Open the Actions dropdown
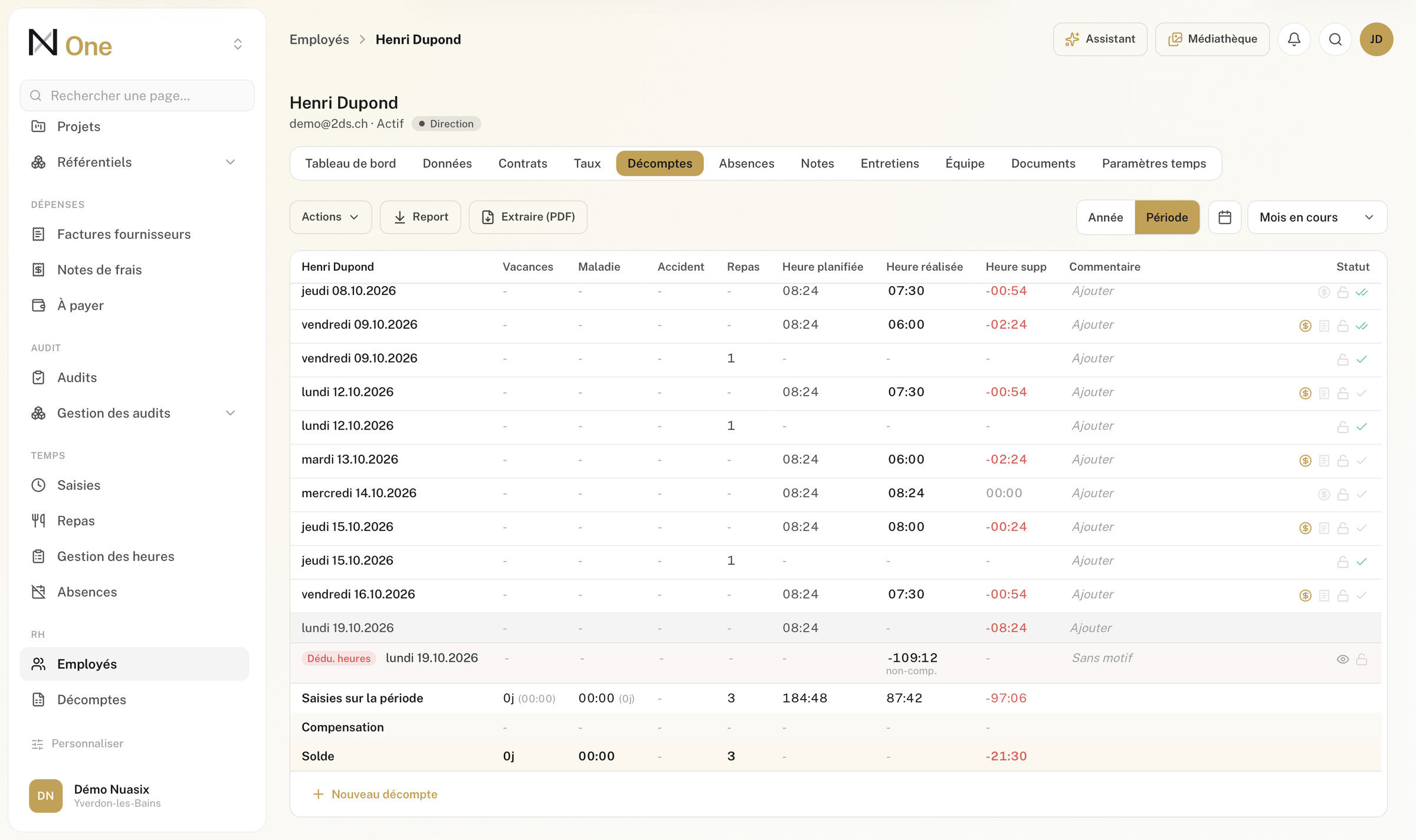Image resolution: width=1416 pixels, height=840 pixels. click(x=330, y=217)
